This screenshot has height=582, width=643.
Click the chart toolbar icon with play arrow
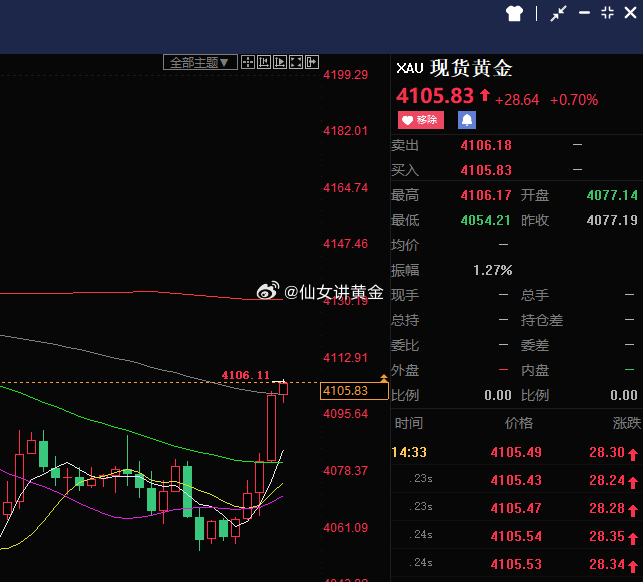280,62
